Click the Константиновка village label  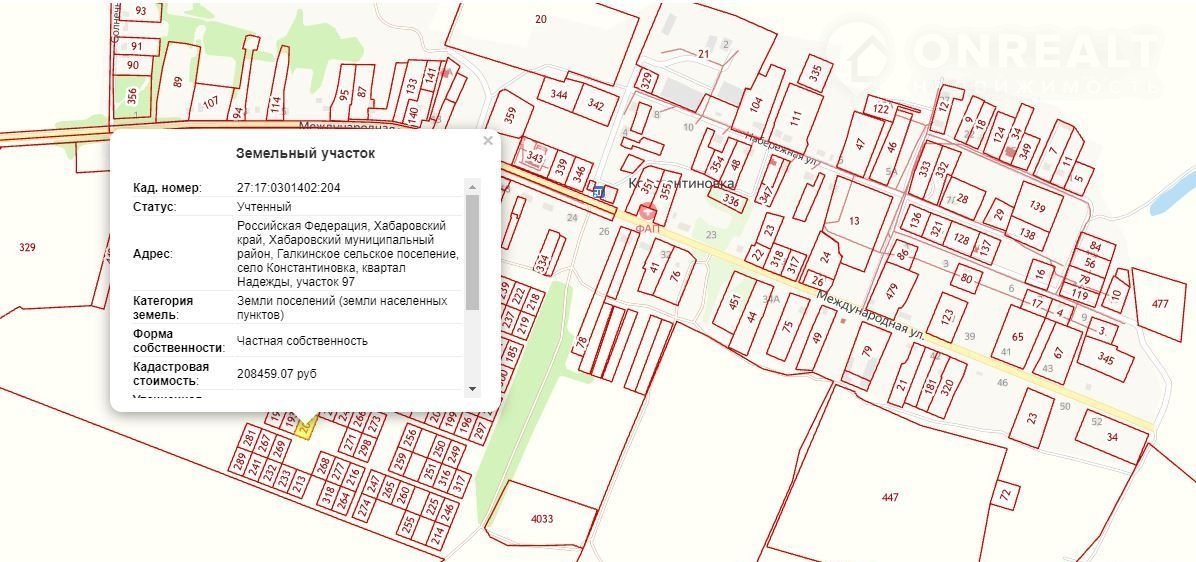coord(681,184)
